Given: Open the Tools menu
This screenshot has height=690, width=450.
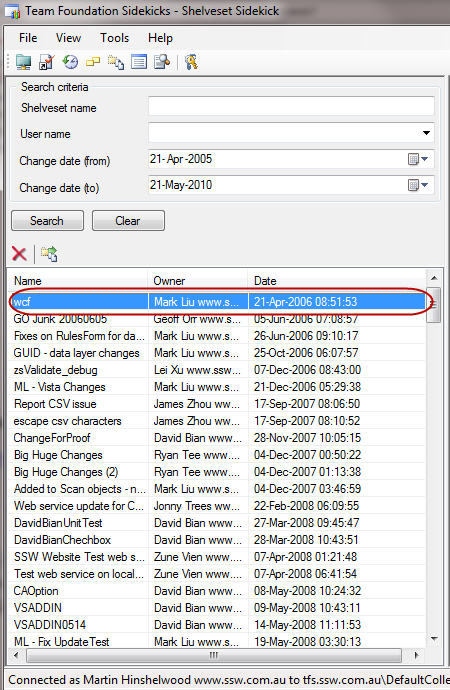Looking at the screenshot, I should [114, 38].
